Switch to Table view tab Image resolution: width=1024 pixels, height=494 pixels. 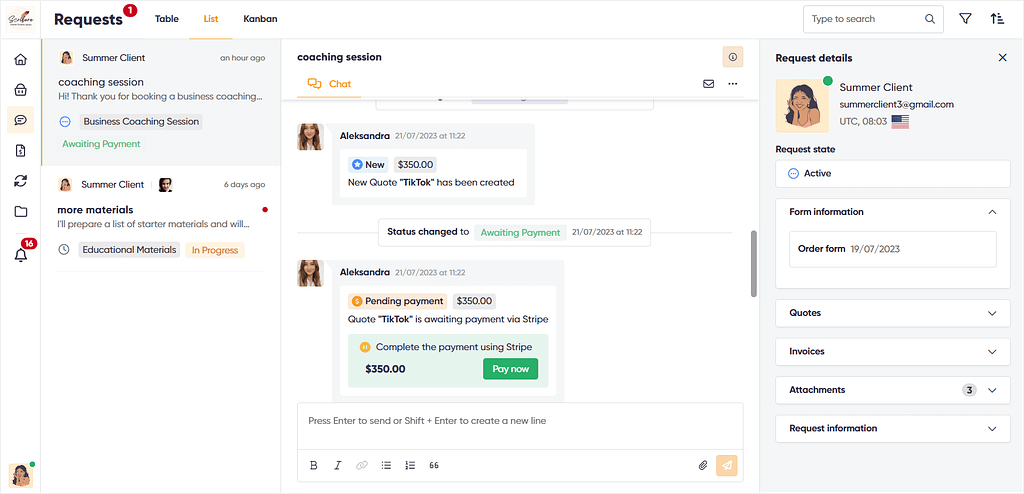tap(167, 19)
